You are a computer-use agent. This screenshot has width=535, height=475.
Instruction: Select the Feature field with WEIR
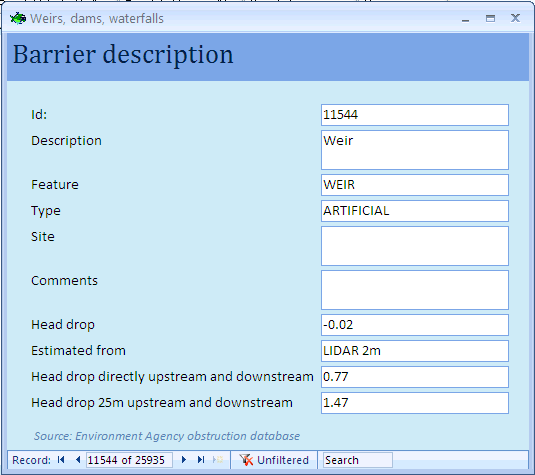415,185
